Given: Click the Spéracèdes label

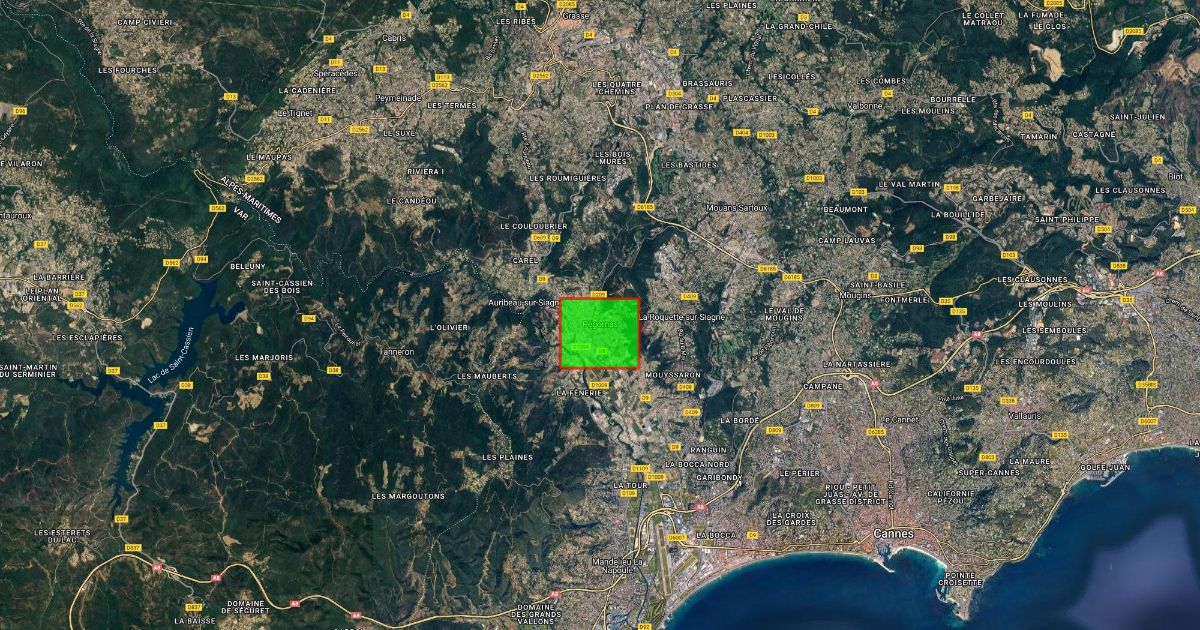Looking at the screenshot, I should pyautogui.click(x=336, y=73).
